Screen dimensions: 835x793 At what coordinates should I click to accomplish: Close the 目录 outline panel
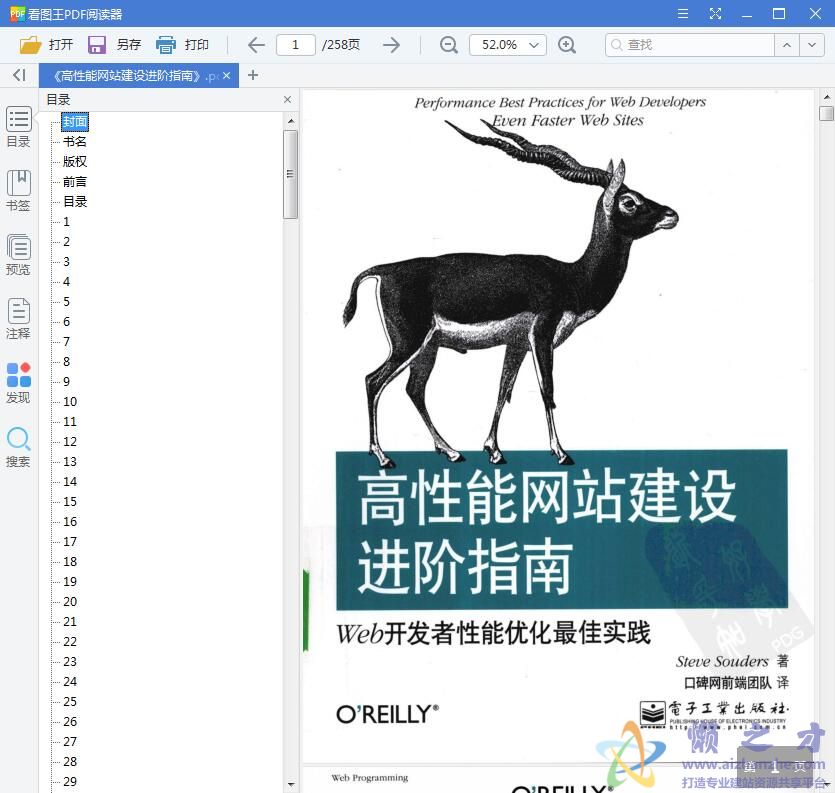click(x=288, y=100)
